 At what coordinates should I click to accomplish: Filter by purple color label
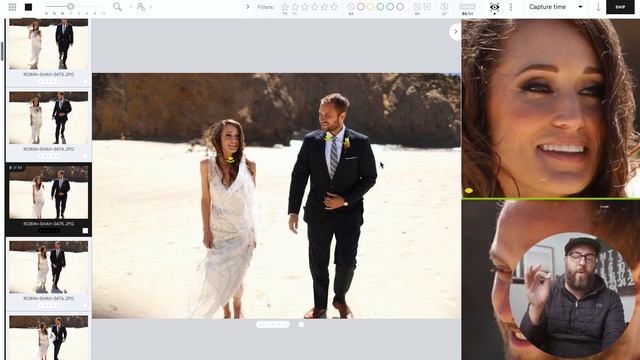point(400,7)
